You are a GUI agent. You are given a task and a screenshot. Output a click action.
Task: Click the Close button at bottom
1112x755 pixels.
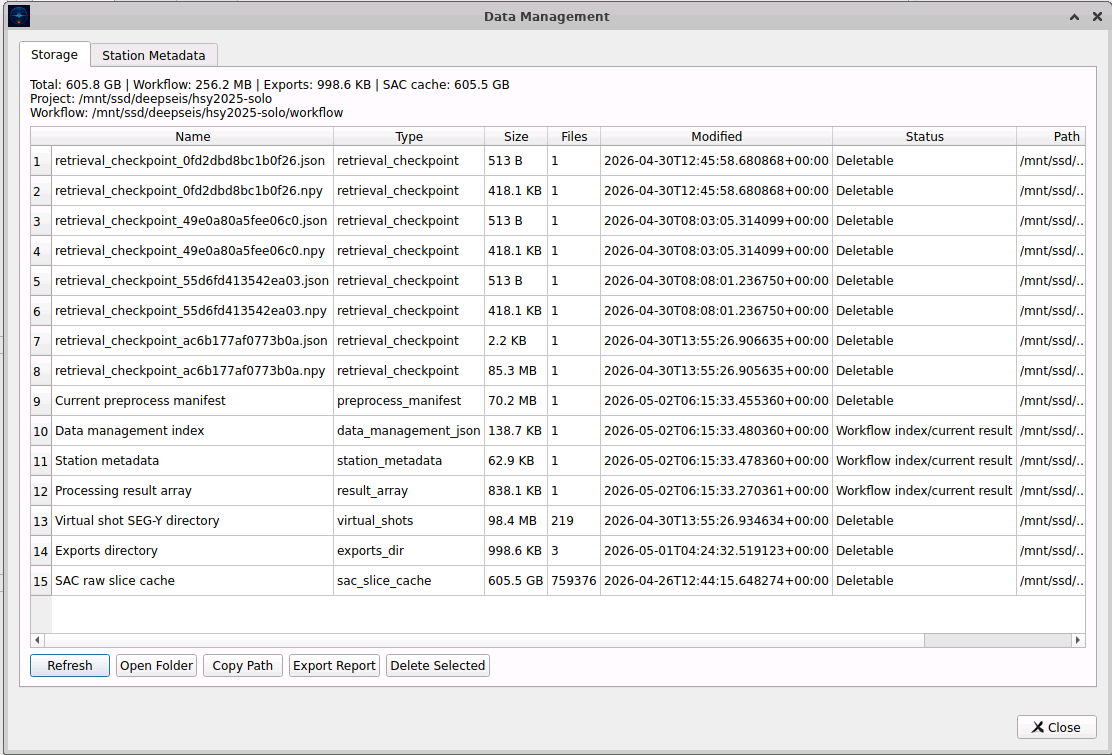[1057, 727]
